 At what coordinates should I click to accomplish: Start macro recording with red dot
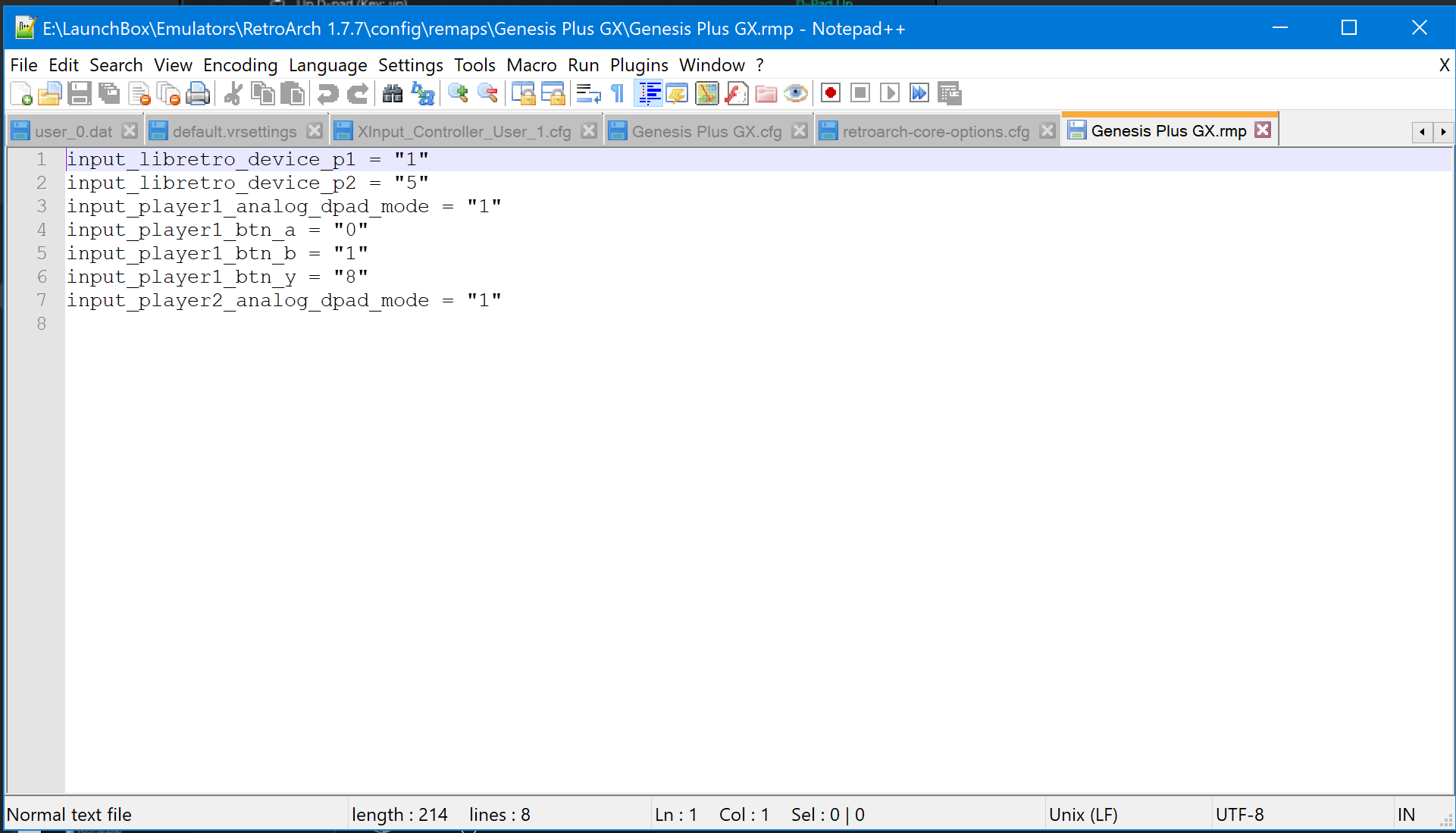coord(831,93)
